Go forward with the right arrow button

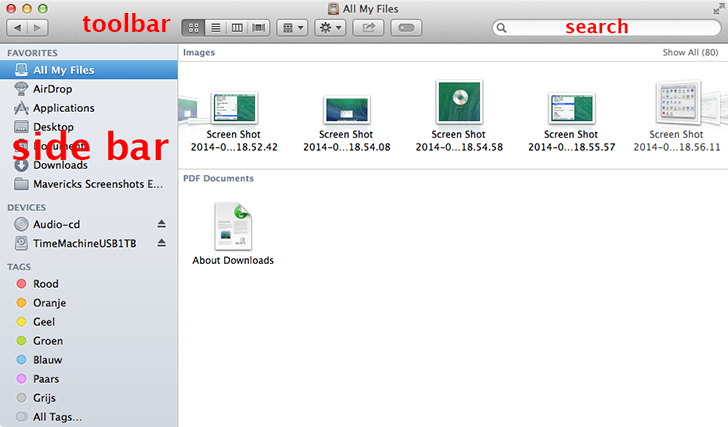pos(38,28)
